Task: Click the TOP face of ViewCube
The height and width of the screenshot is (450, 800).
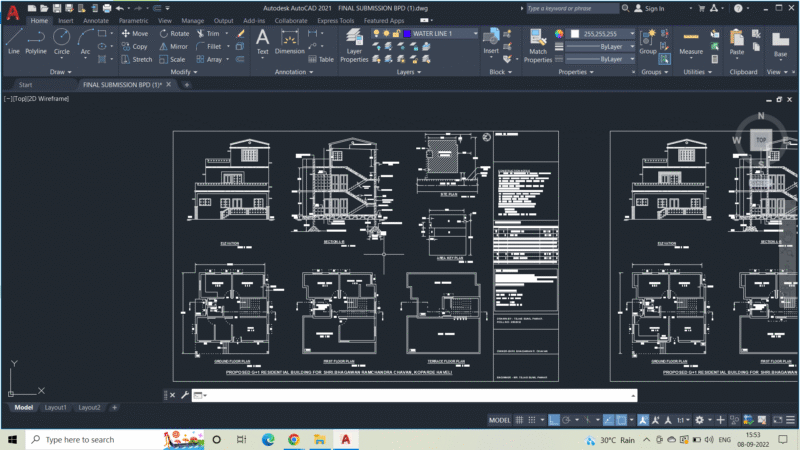Action: [761, 140]
